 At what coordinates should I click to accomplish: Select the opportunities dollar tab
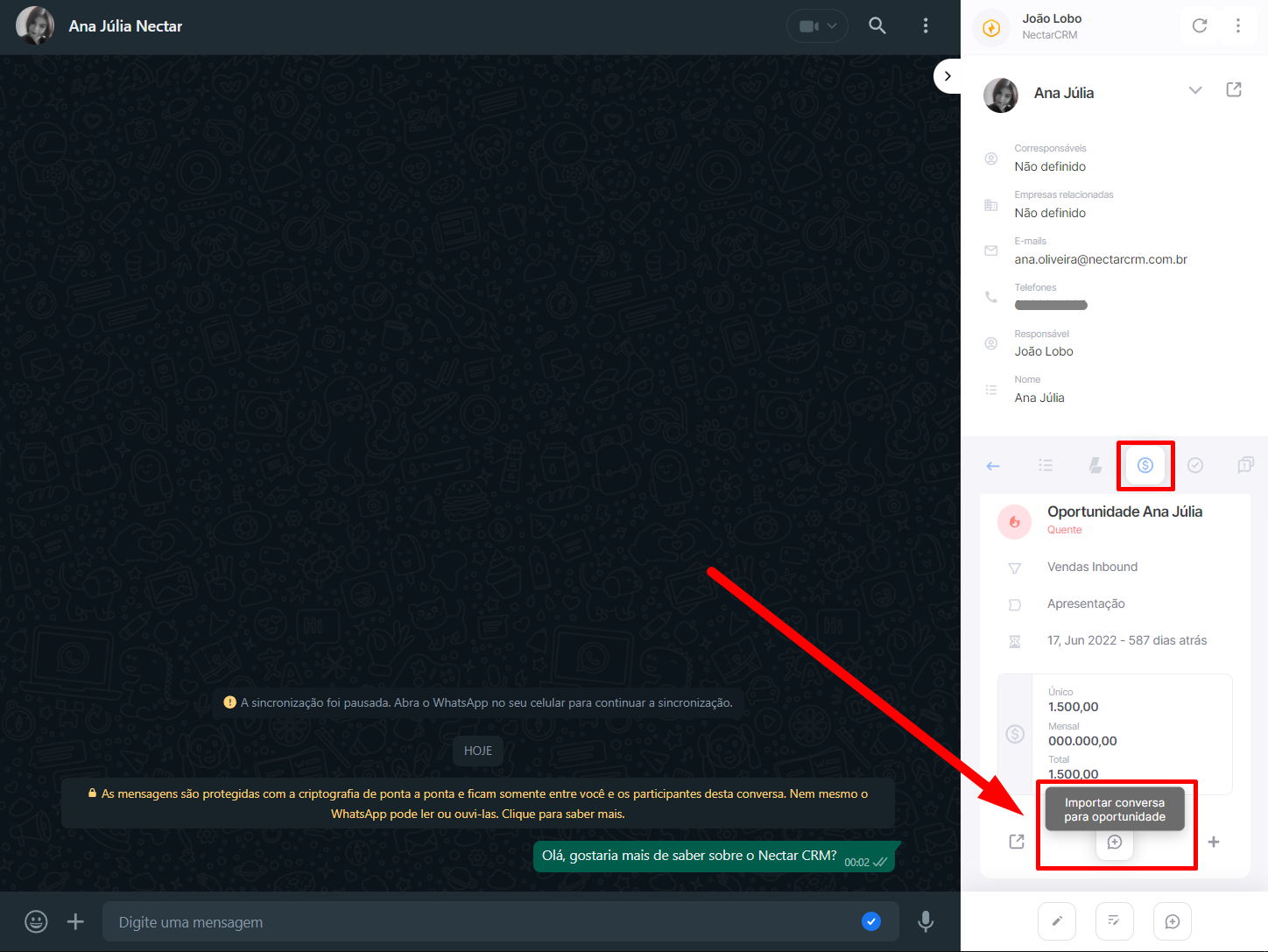point(1145,465)
